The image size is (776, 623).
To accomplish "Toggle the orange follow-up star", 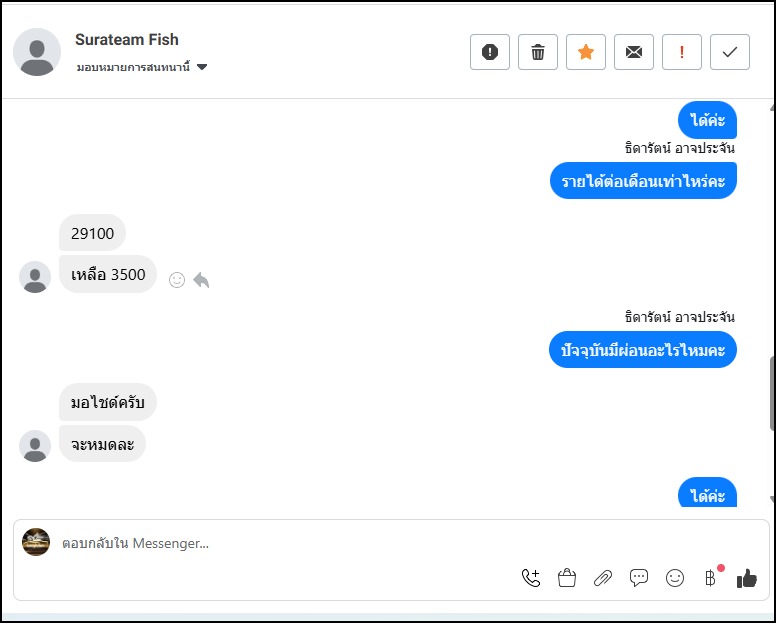I will 586,52.
